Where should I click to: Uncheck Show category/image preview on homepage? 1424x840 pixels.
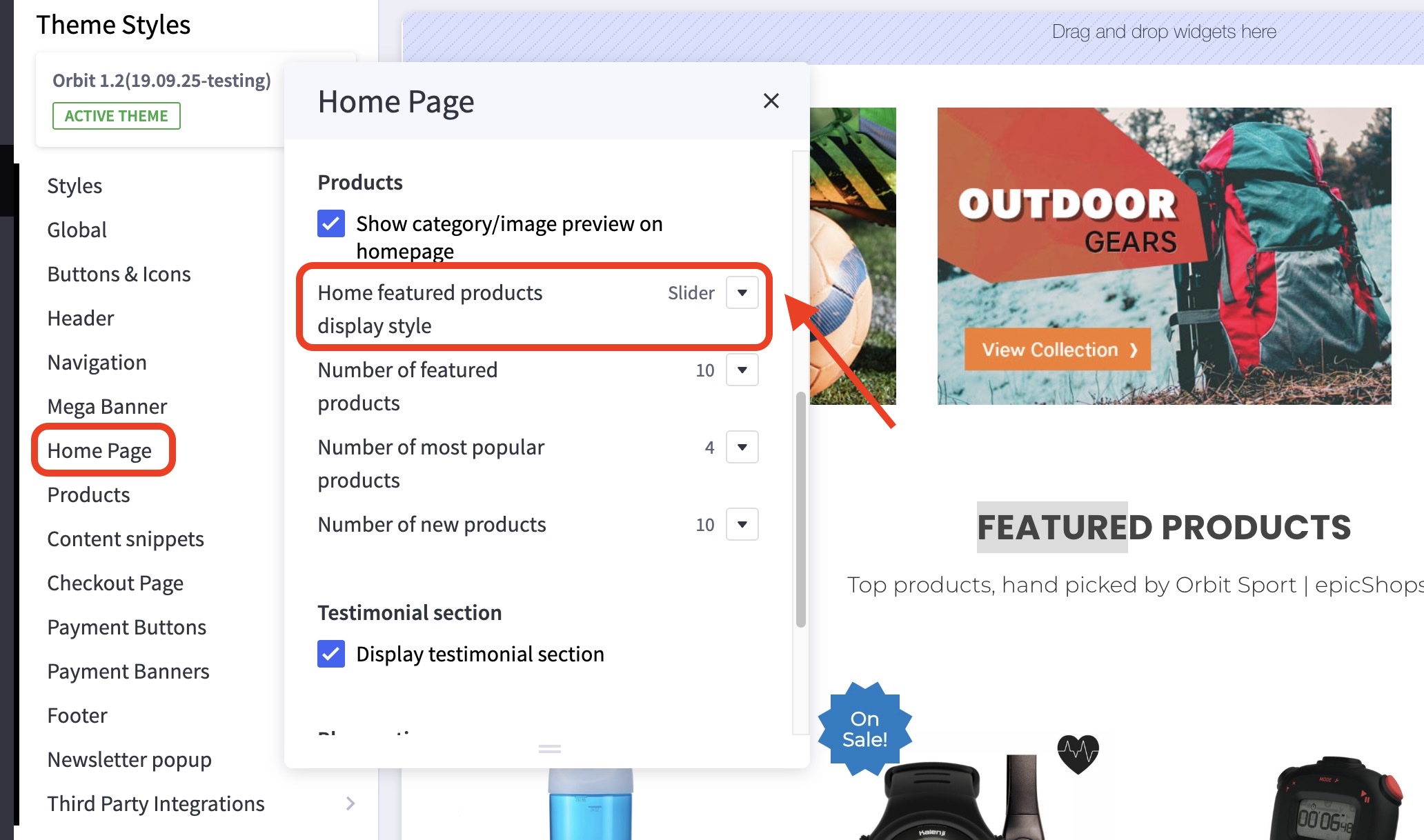pos(331,223)
